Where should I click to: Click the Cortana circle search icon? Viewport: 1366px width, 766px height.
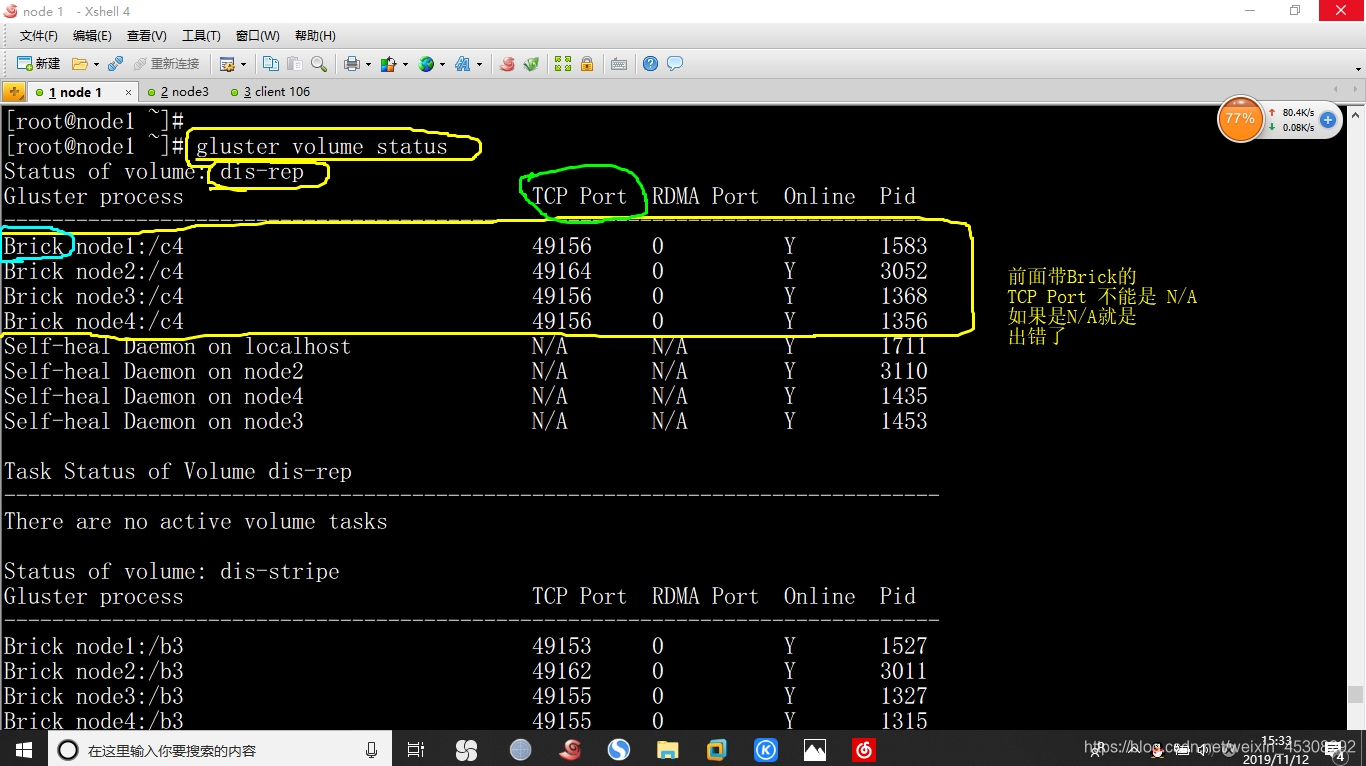pyautogui.click(x=68, y=750)
